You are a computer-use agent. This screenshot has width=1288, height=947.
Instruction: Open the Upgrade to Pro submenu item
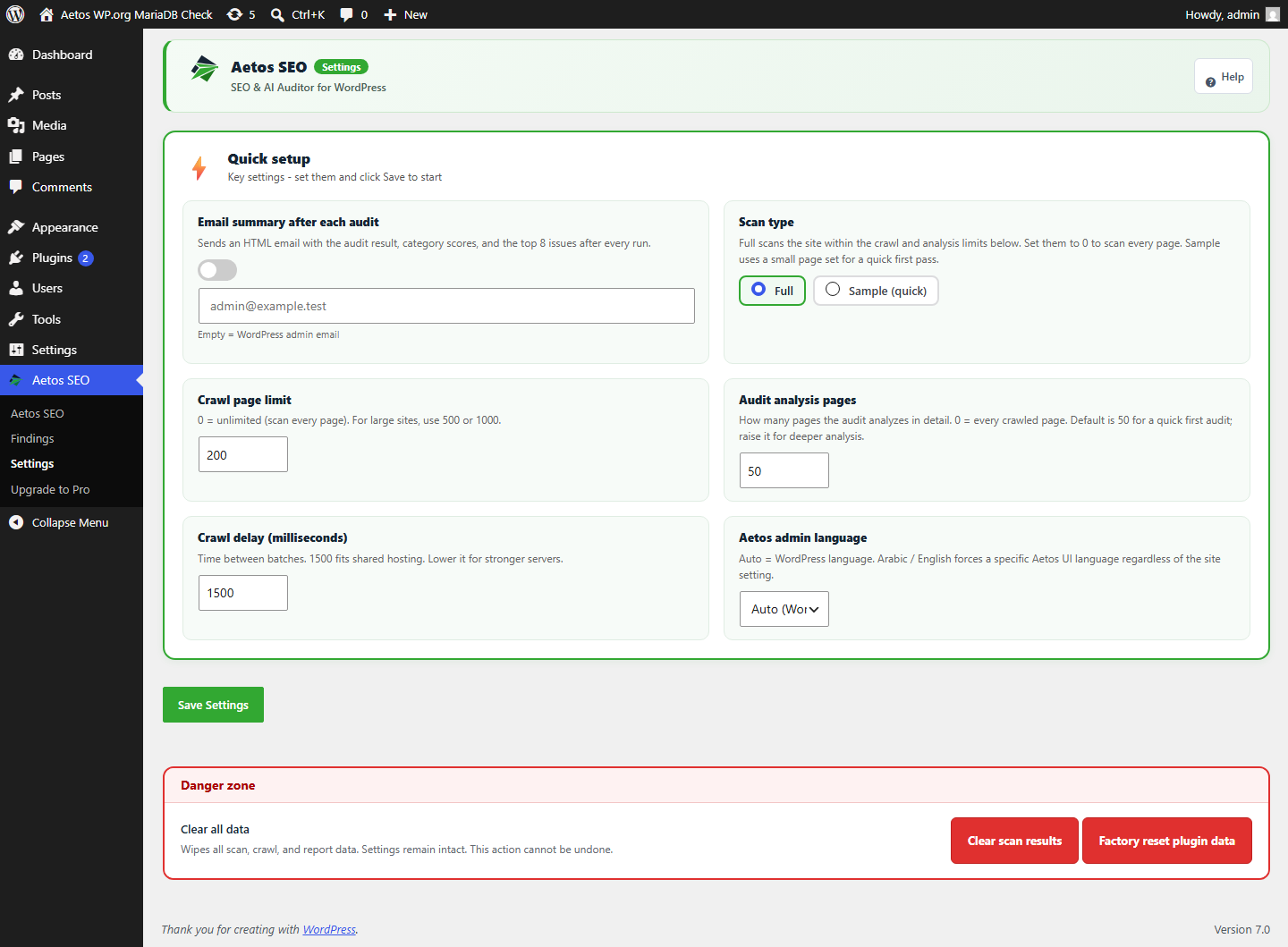[50, 489]
